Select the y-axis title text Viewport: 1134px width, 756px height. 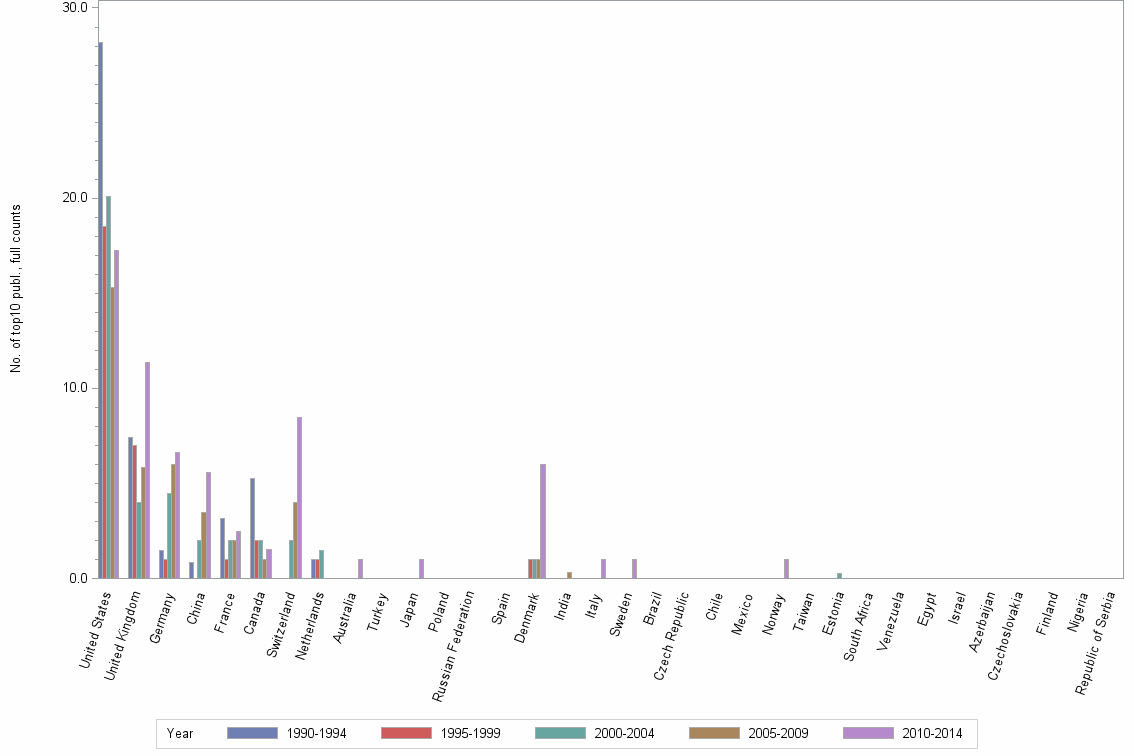[15, 287]
